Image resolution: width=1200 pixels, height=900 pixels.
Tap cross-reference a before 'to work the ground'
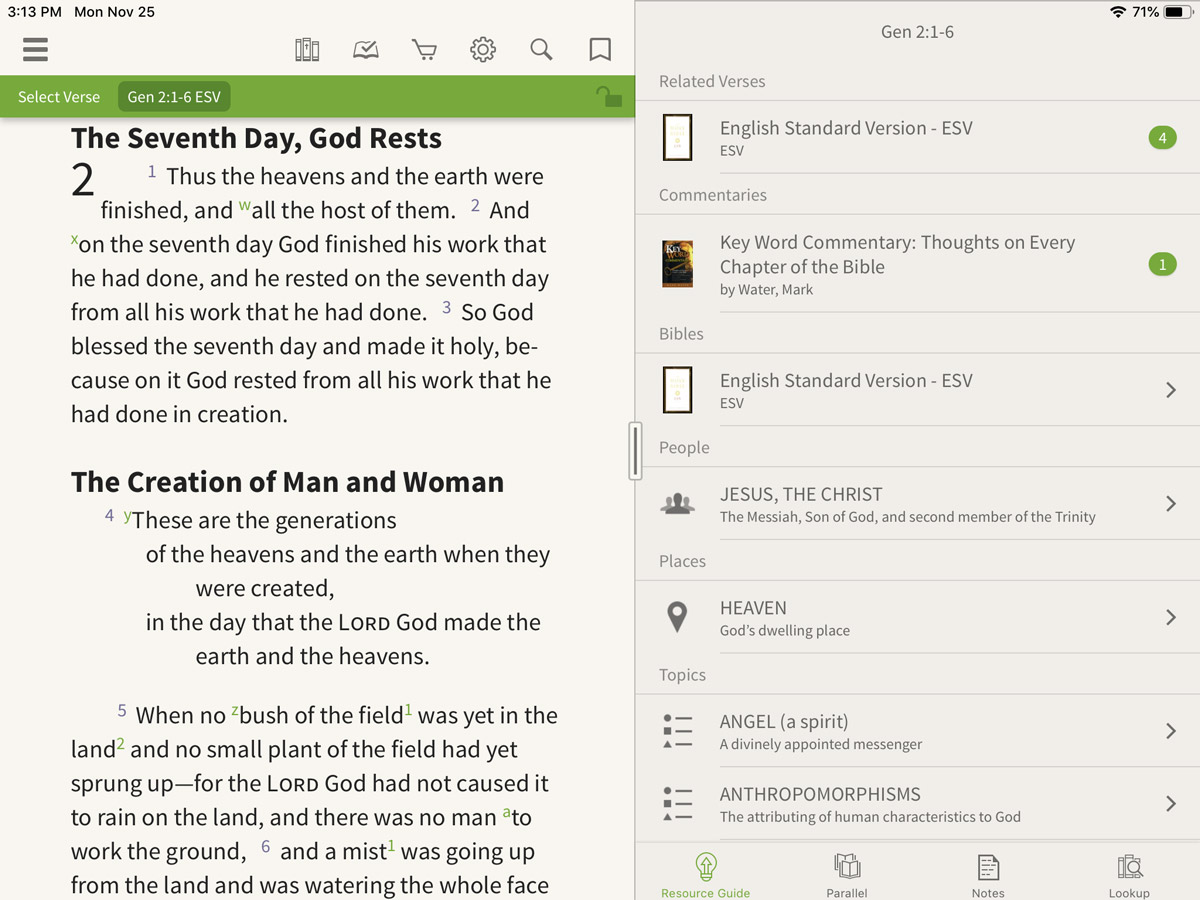coord(506,813)
